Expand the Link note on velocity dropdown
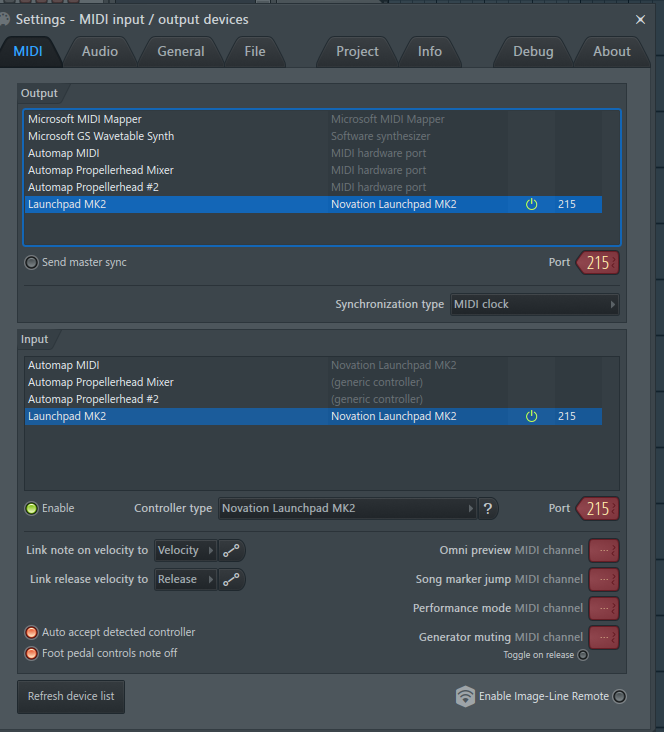Image resolution: width=664 pixels, height=732 pixels. pyautogui.click(x=185, y=551)
